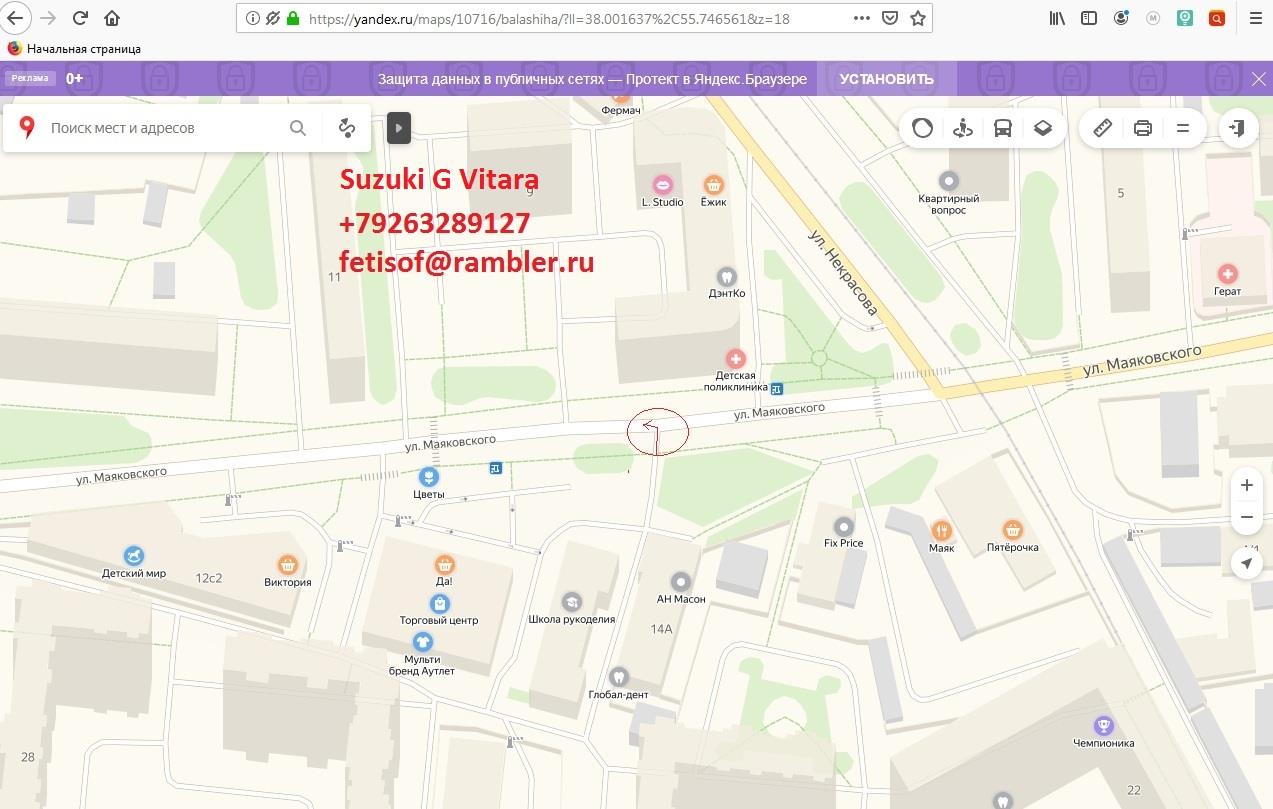Viewport: 1273px width, 809px height.
Task: Select the Детский мир marker
Action: pos(134,555)
